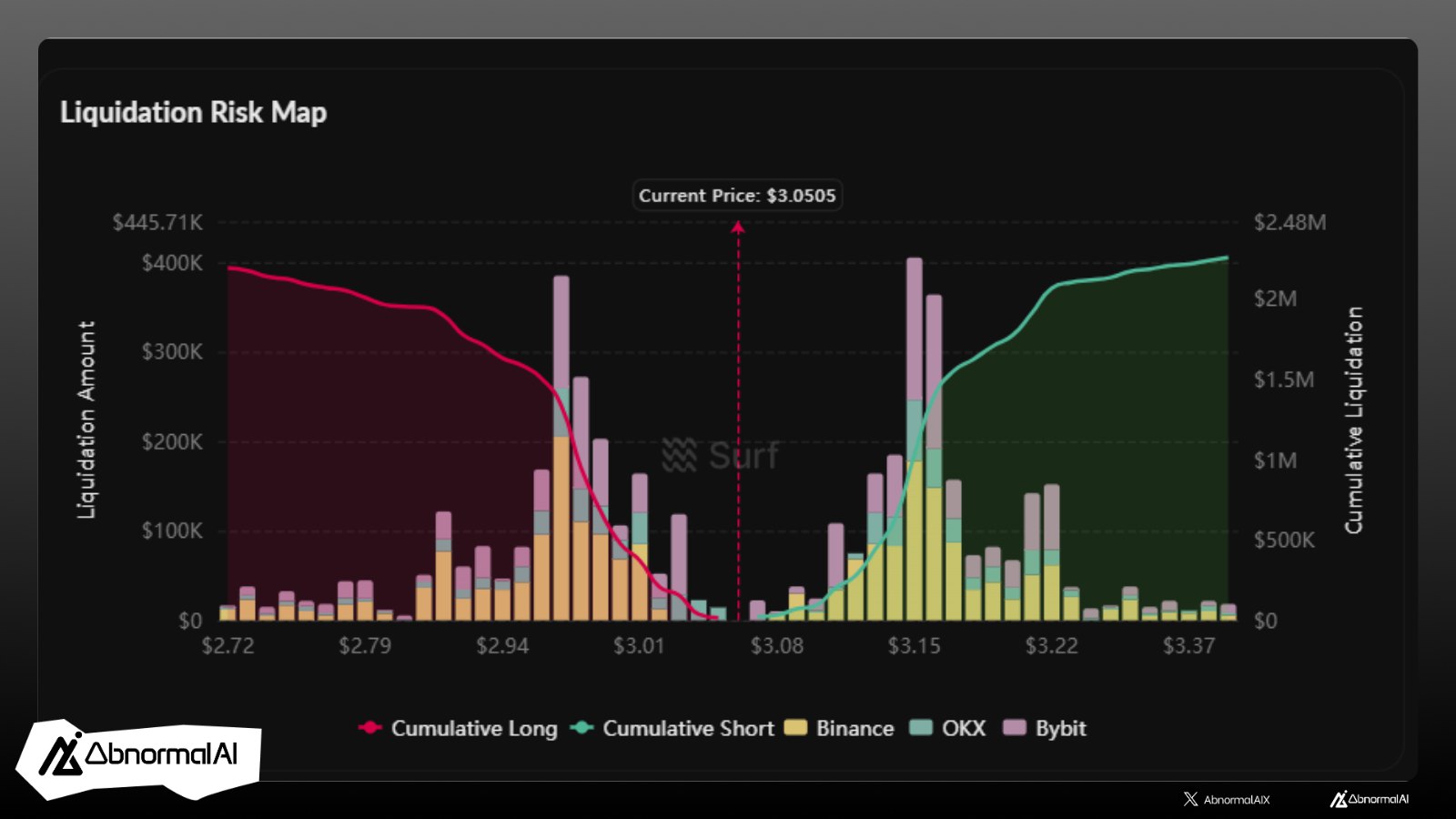Click the $2.72 x-axis label
The width and height of the screenshot is (1456, 819).
tap(227, 646)
